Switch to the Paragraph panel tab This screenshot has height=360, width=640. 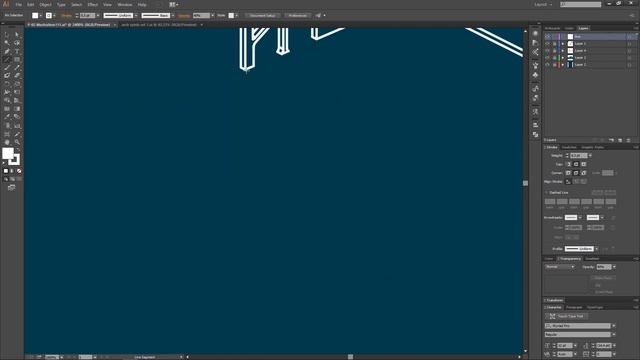(x=574, y=307)
